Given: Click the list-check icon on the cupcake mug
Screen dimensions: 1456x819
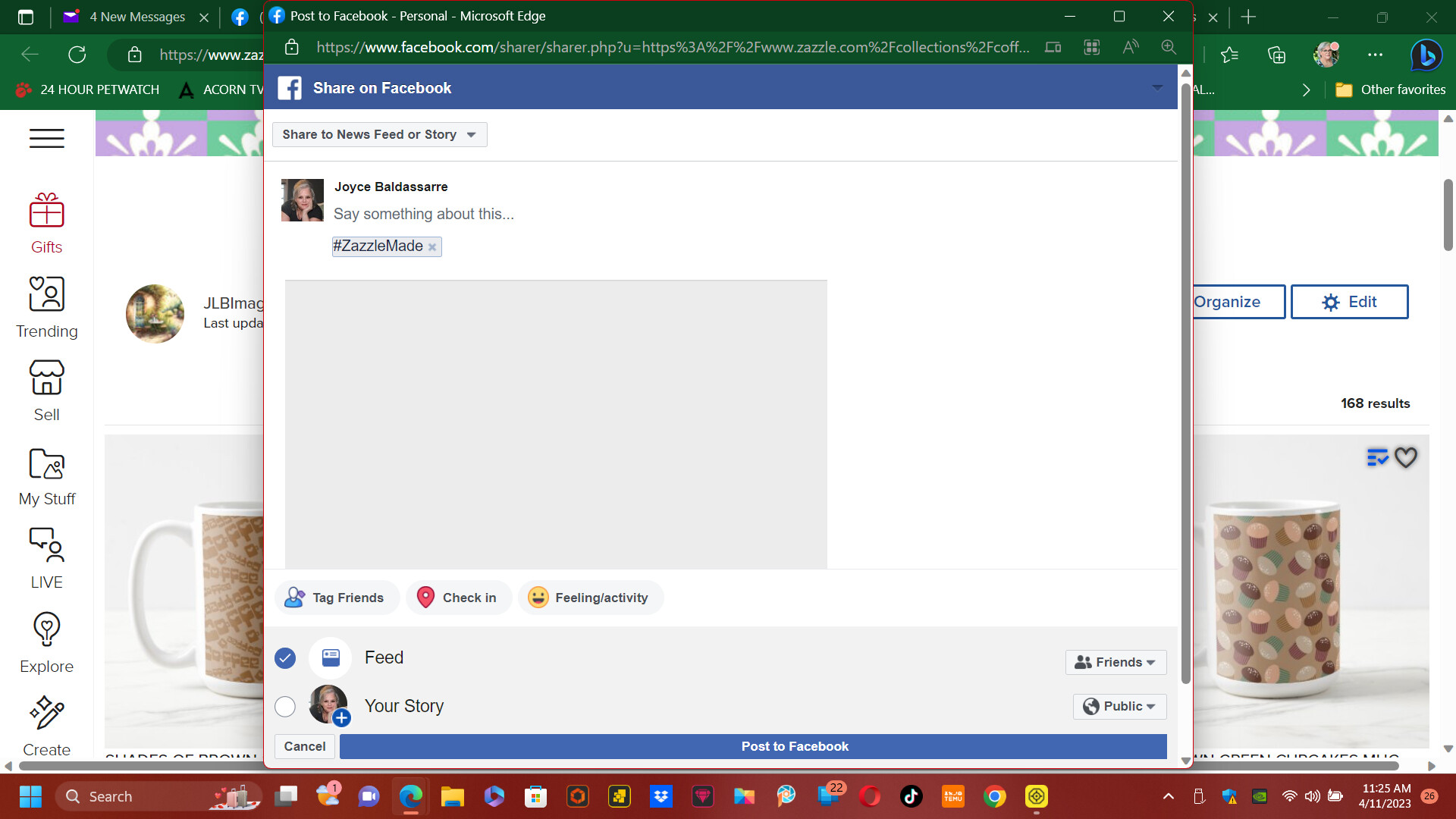Looking at the screenshot, I should tap(1377, 457).
